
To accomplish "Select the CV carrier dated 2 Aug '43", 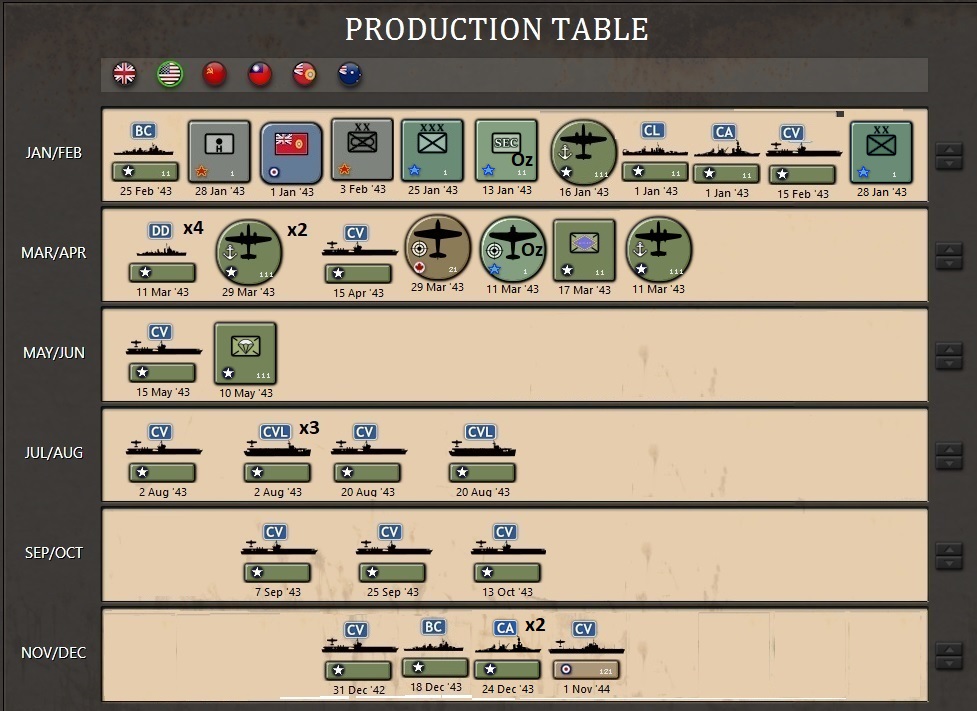I will (163, 452).
